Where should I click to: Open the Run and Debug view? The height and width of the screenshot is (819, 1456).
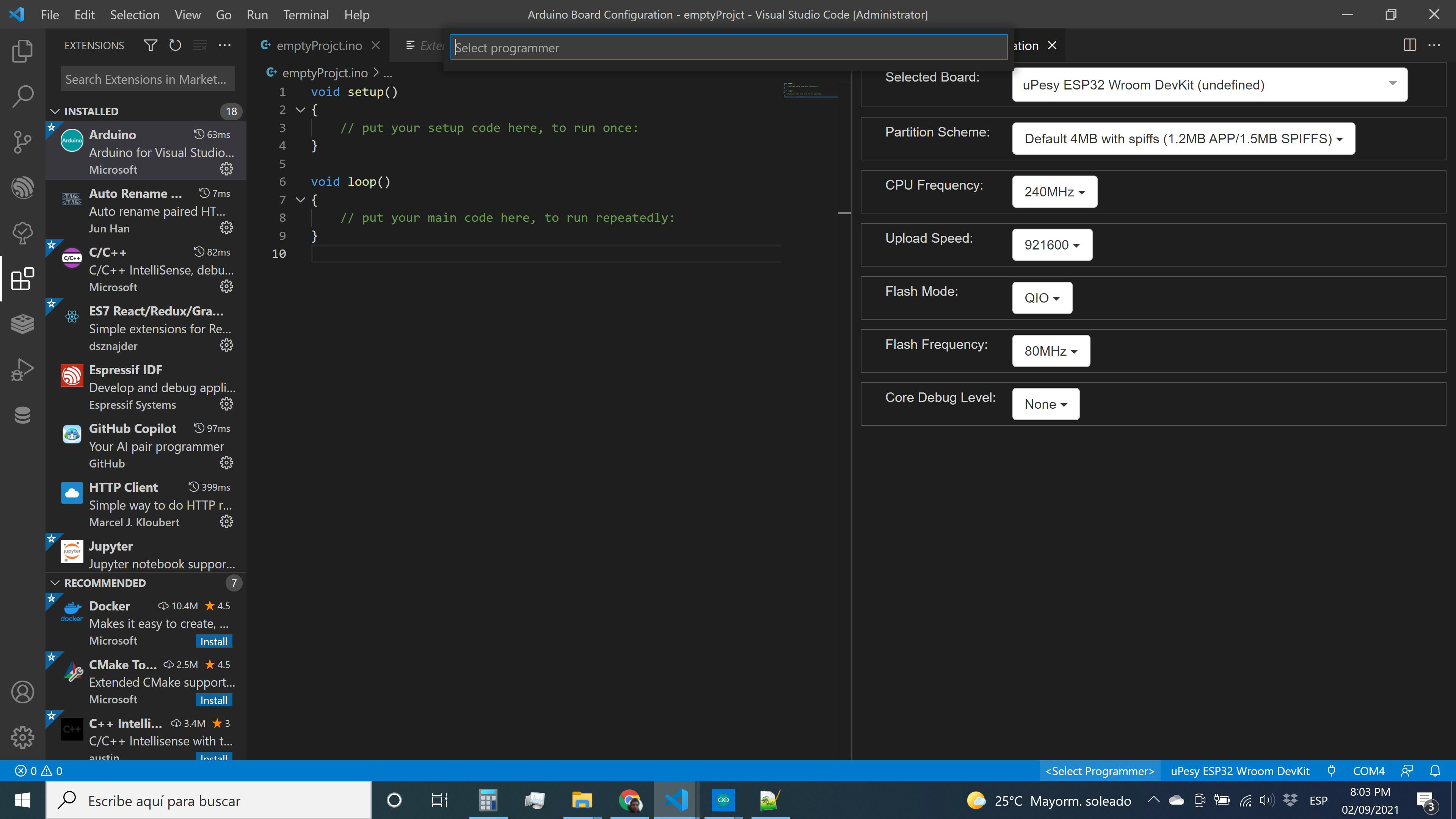click(23, 370)
